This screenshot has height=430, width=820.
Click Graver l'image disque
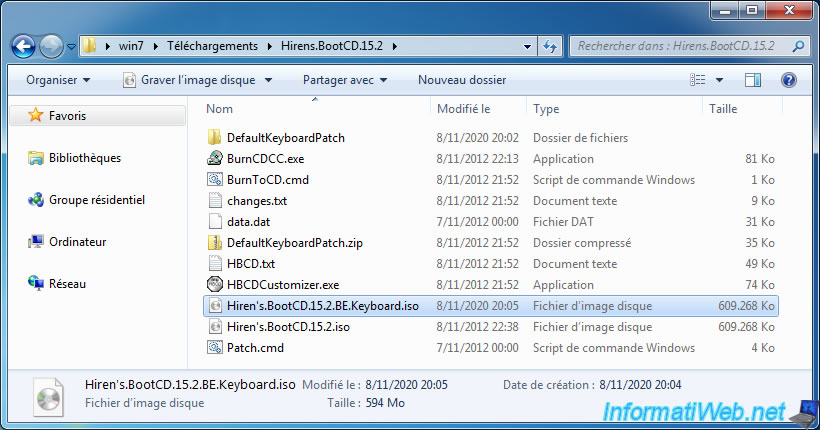tap(188, 80)
